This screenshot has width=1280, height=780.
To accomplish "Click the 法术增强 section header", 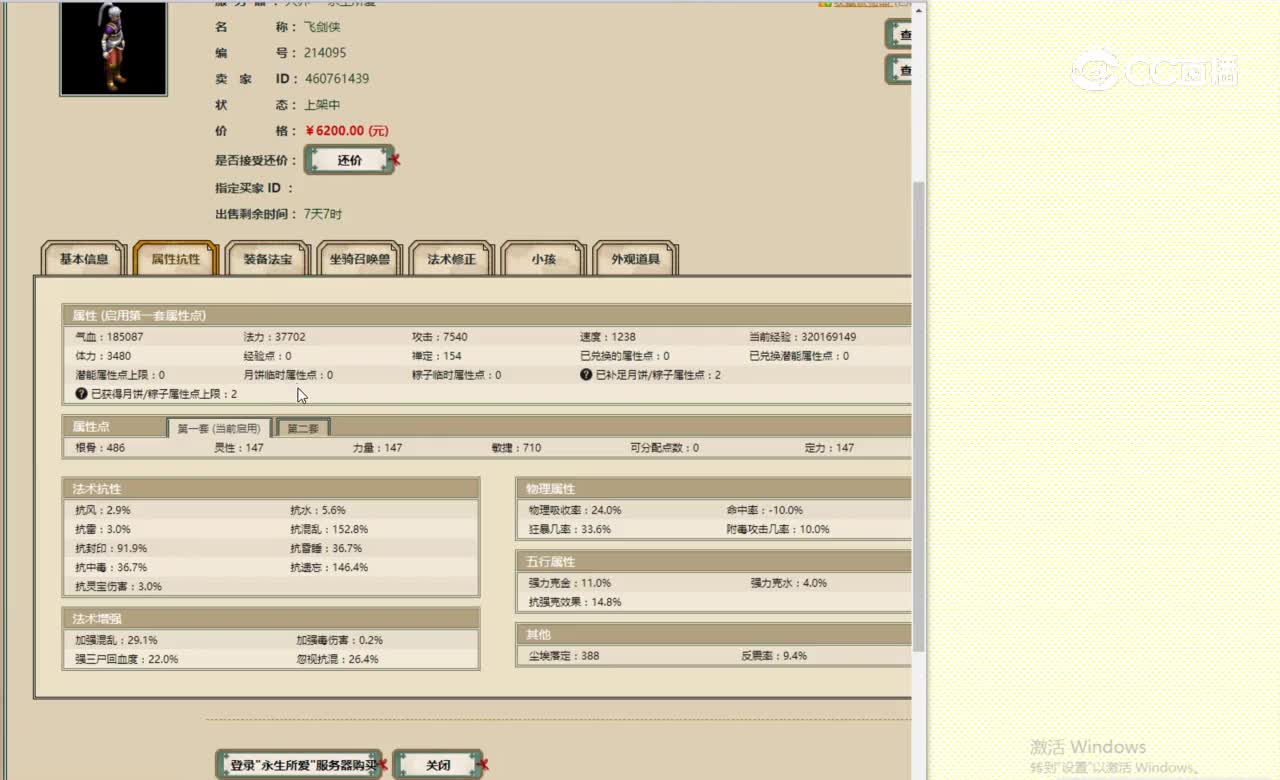I will 271,619.
